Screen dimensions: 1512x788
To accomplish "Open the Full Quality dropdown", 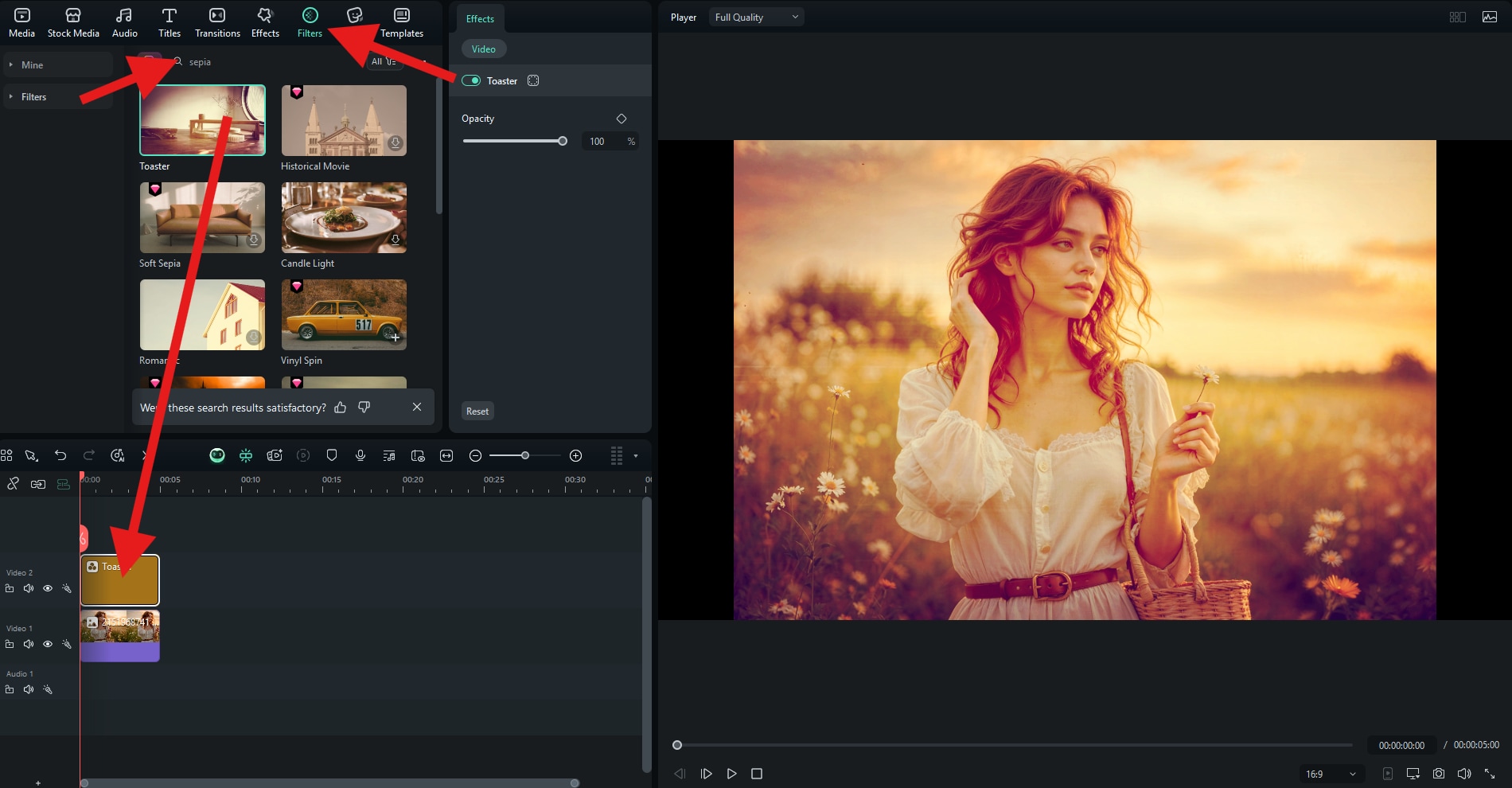I will [x=756, y=17].
